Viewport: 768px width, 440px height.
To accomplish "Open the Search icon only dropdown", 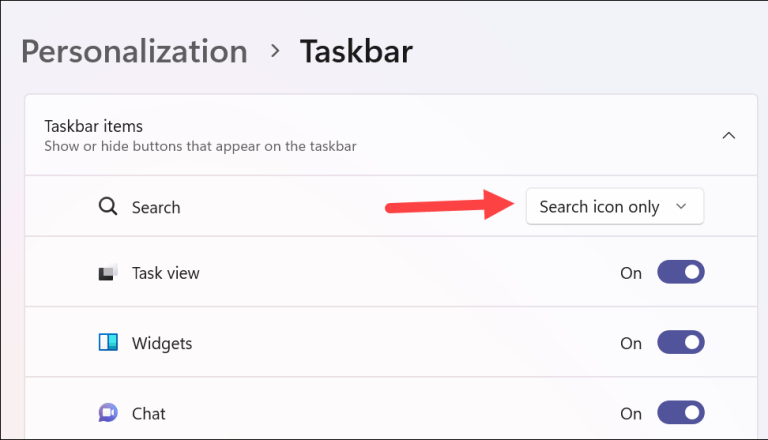I will point(615,206).
